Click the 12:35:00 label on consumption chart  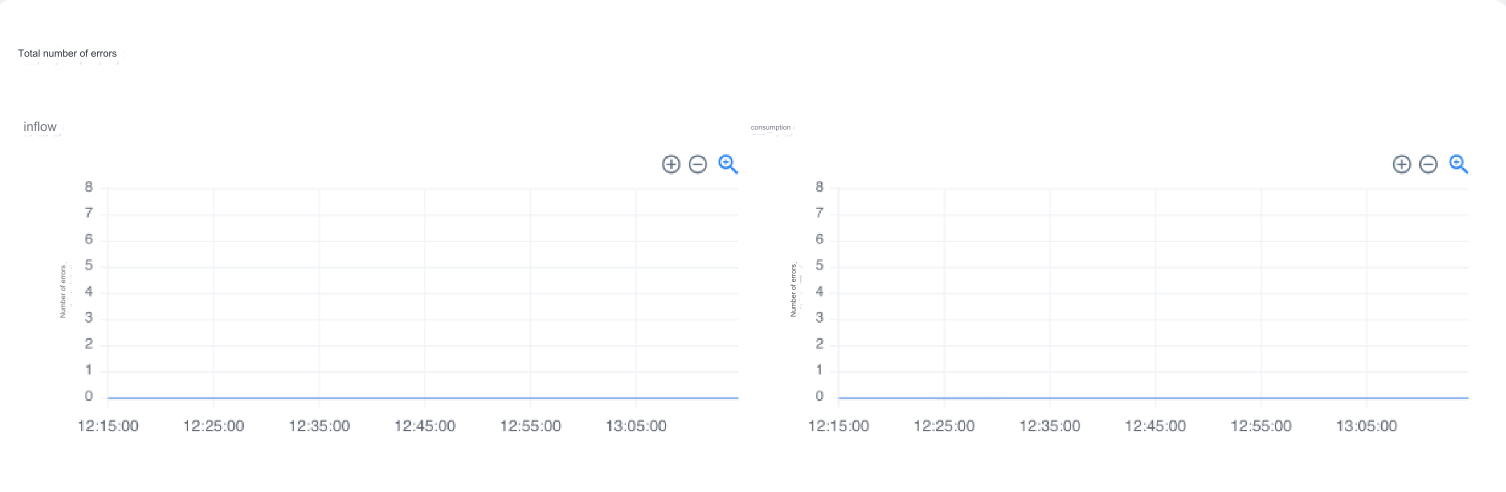click(x=1050, y=426)
